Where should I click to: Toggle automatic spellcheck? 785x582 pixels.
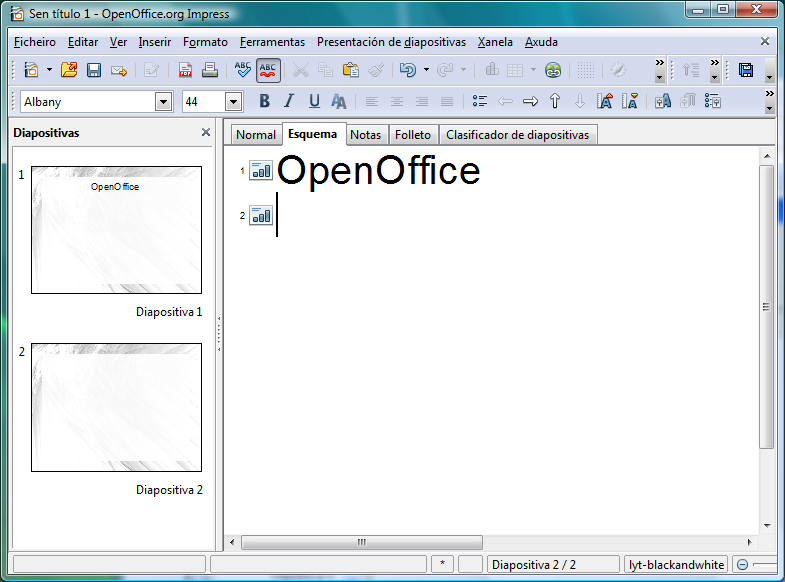point(268,70)
